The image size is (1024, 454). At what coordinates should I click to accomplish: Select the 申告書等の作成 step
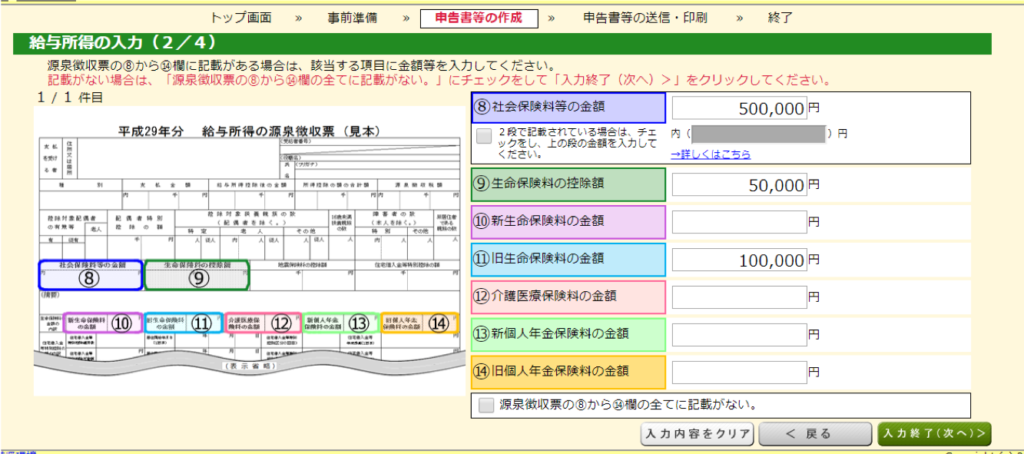pyautogui.click(x=479, y=18)
